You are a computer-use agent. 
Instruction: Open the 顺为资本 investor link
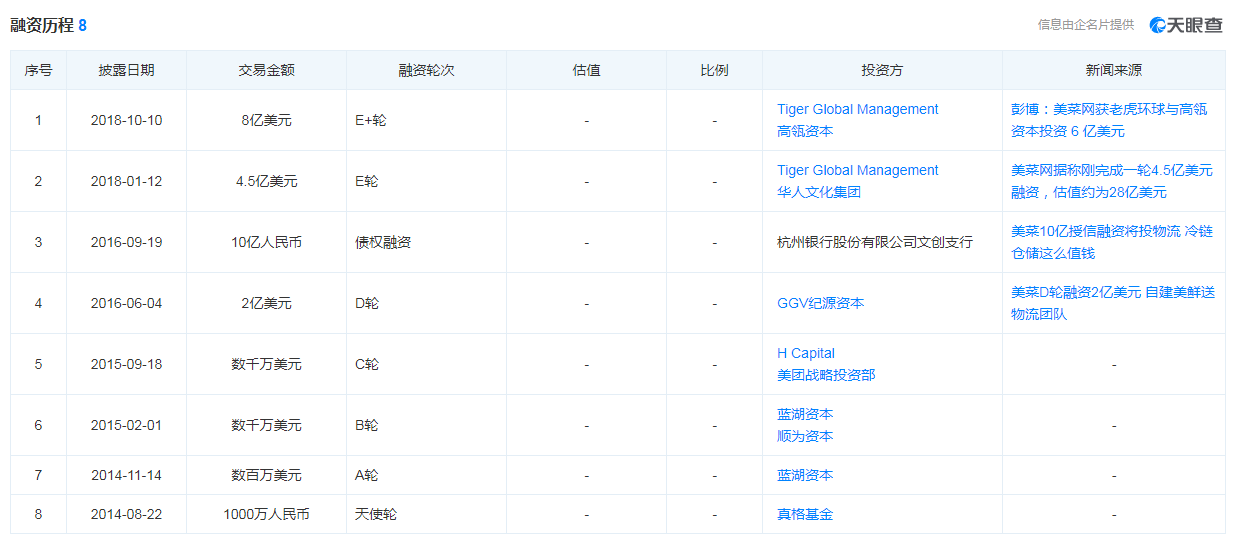(x=805, y=436)
